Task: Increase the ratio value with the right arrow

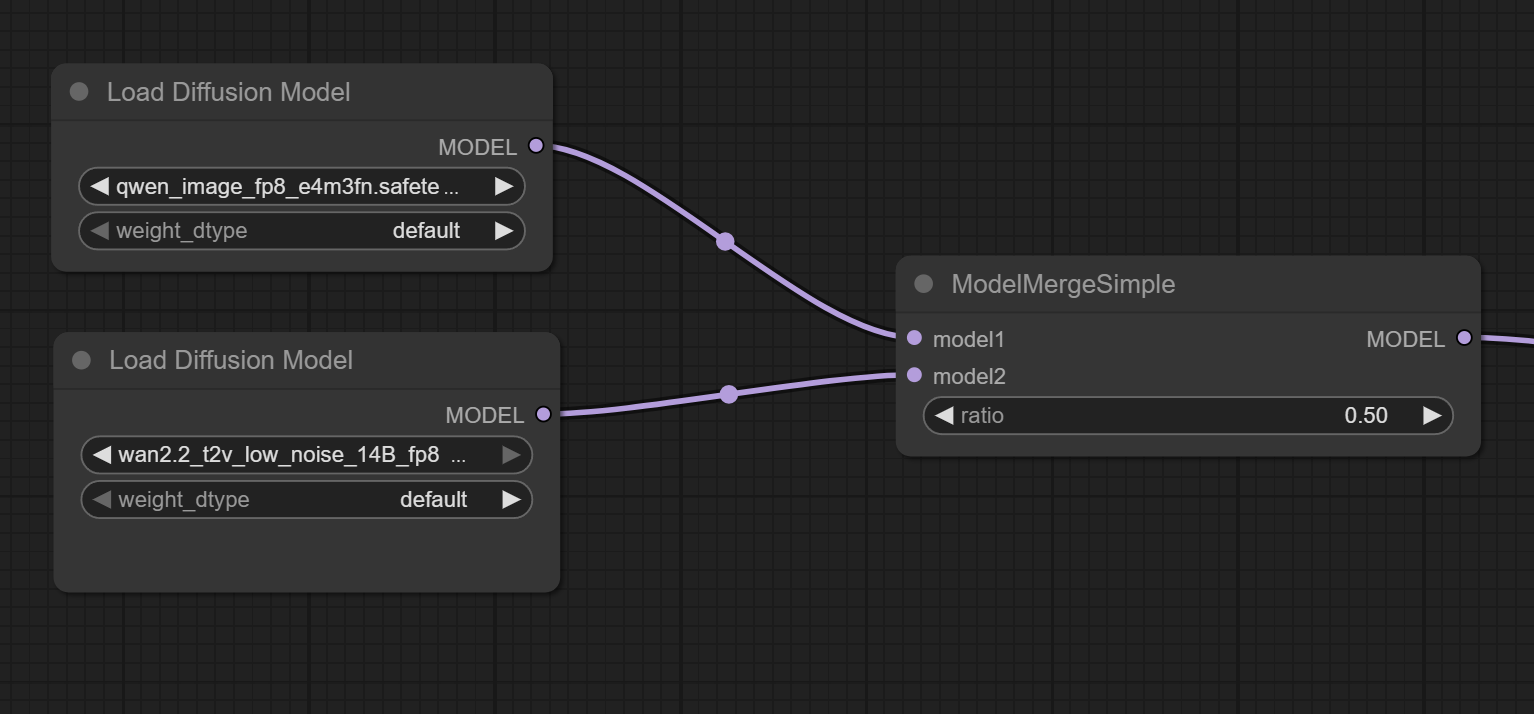Action: [1432, 415]
